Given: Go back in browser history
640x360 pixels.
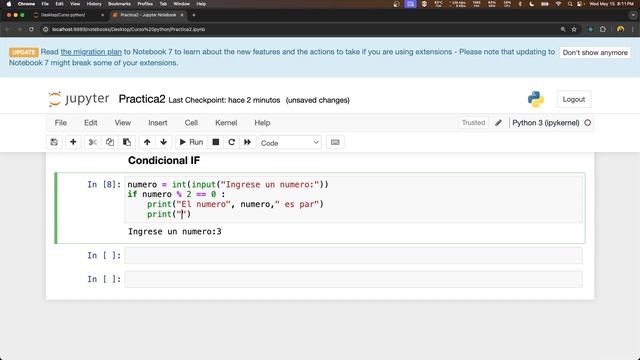Looking at the screenshot, I should (x=7, y=29).
